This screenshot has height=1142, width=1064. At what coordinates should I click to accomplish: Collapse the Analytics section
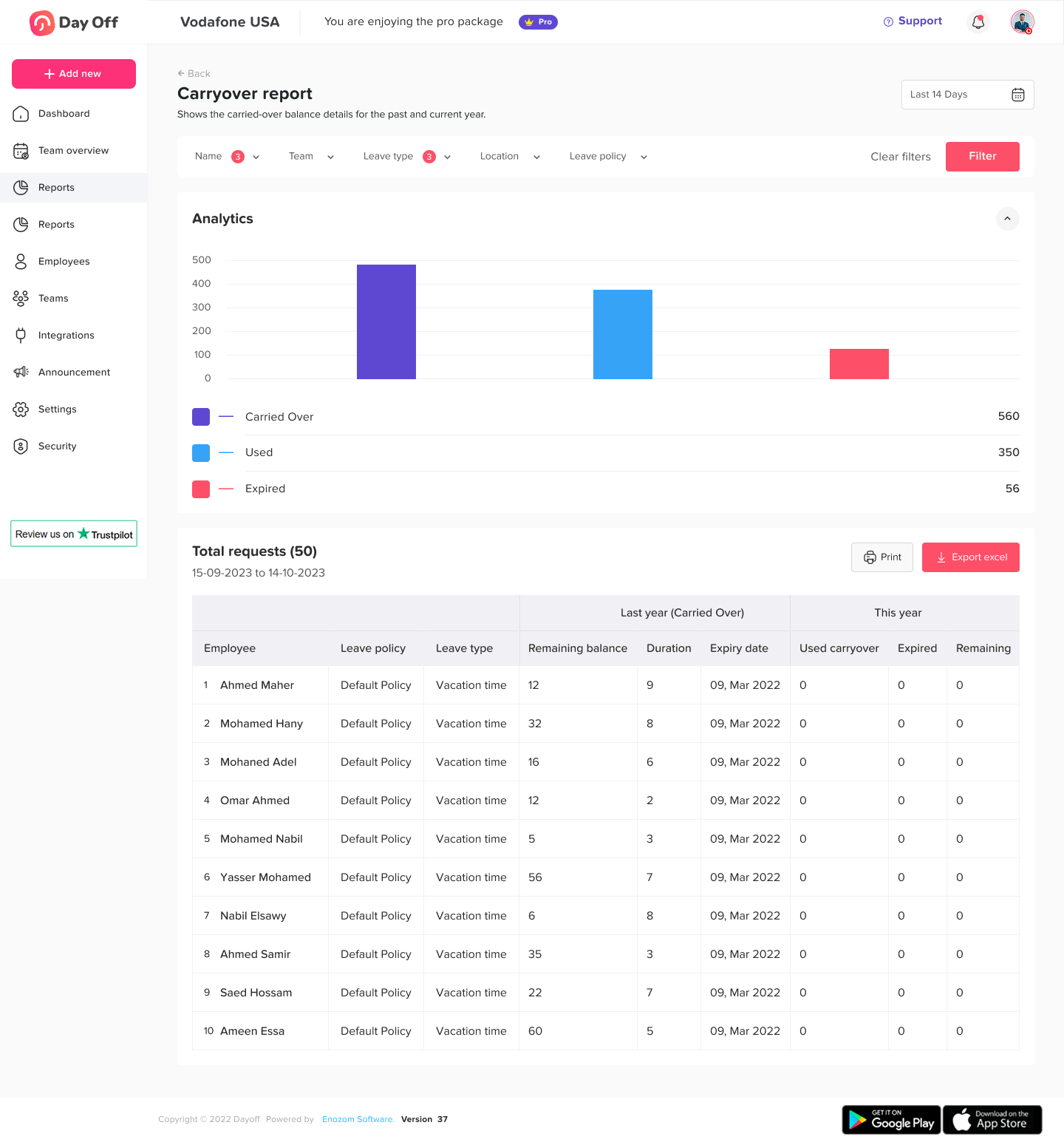(1007, 219)
